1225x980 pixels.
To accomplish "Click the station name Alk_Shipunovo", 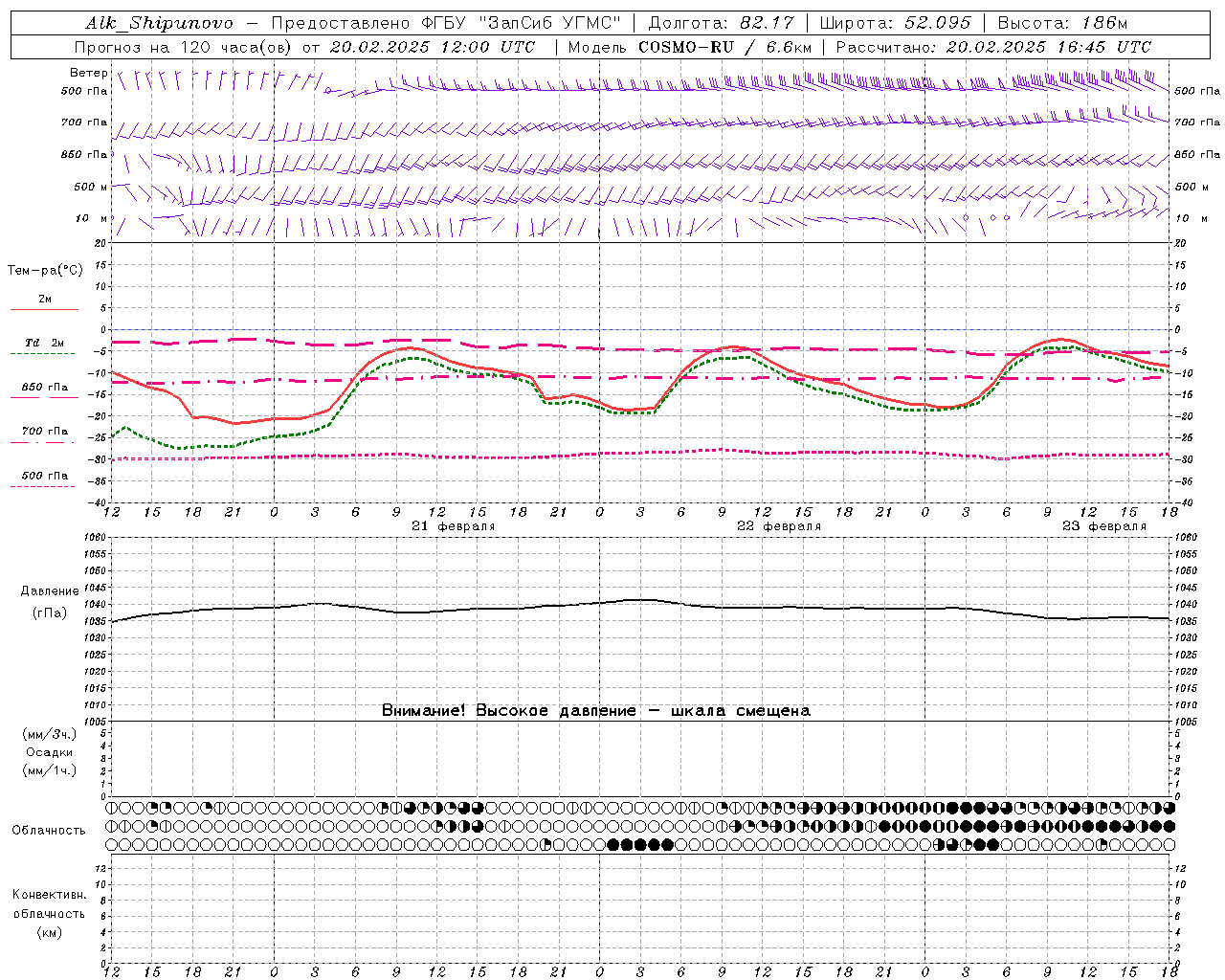I will point(159,23).
